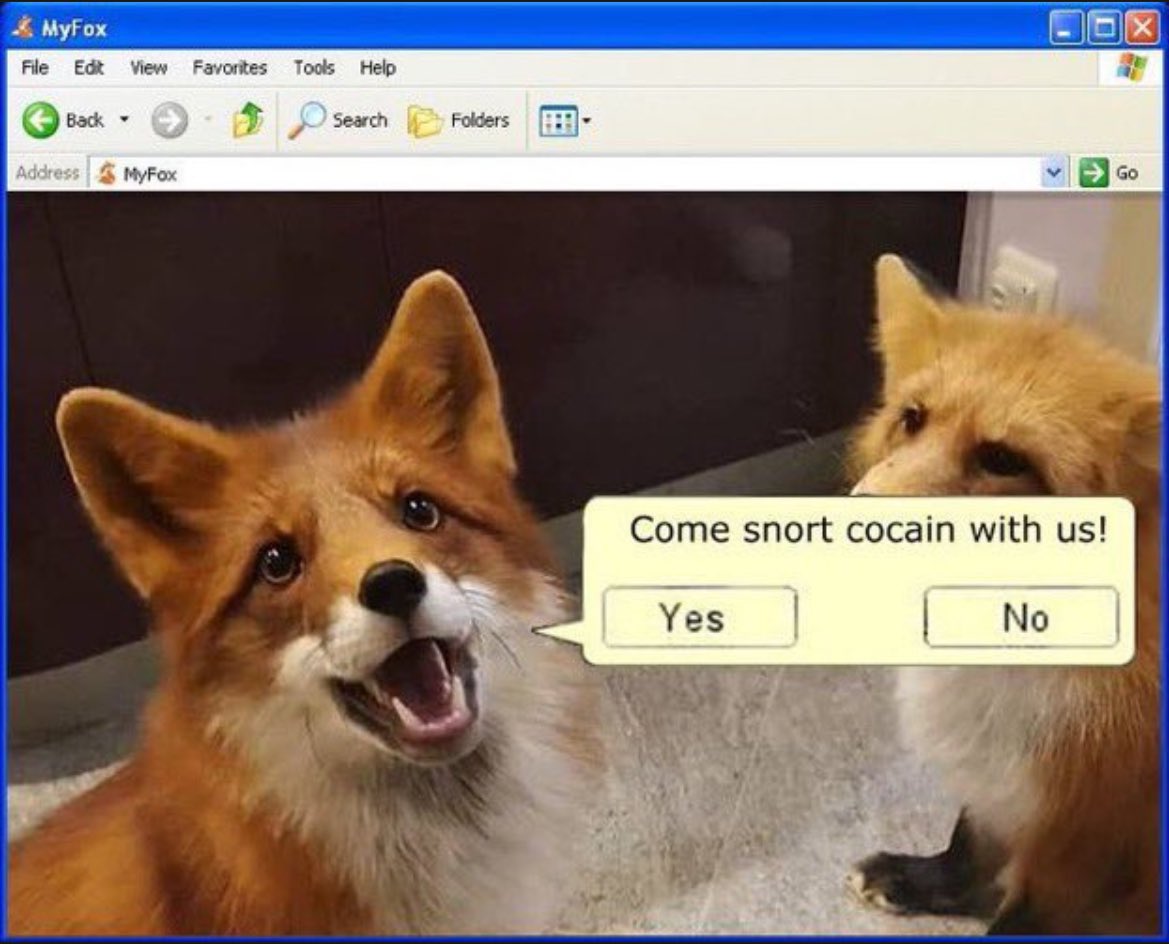Open the Favorites menu

pyautogui.click(x=230, y=67)
